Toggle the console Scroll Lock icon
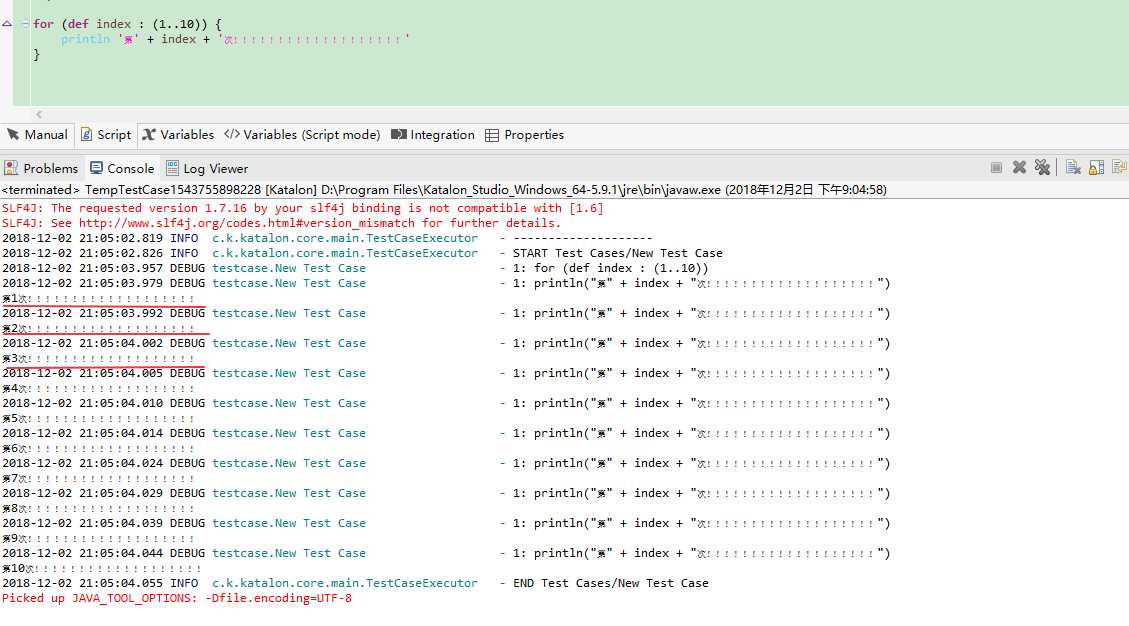Screen dimensions: 1129x626 click(x=1097, y=168)
